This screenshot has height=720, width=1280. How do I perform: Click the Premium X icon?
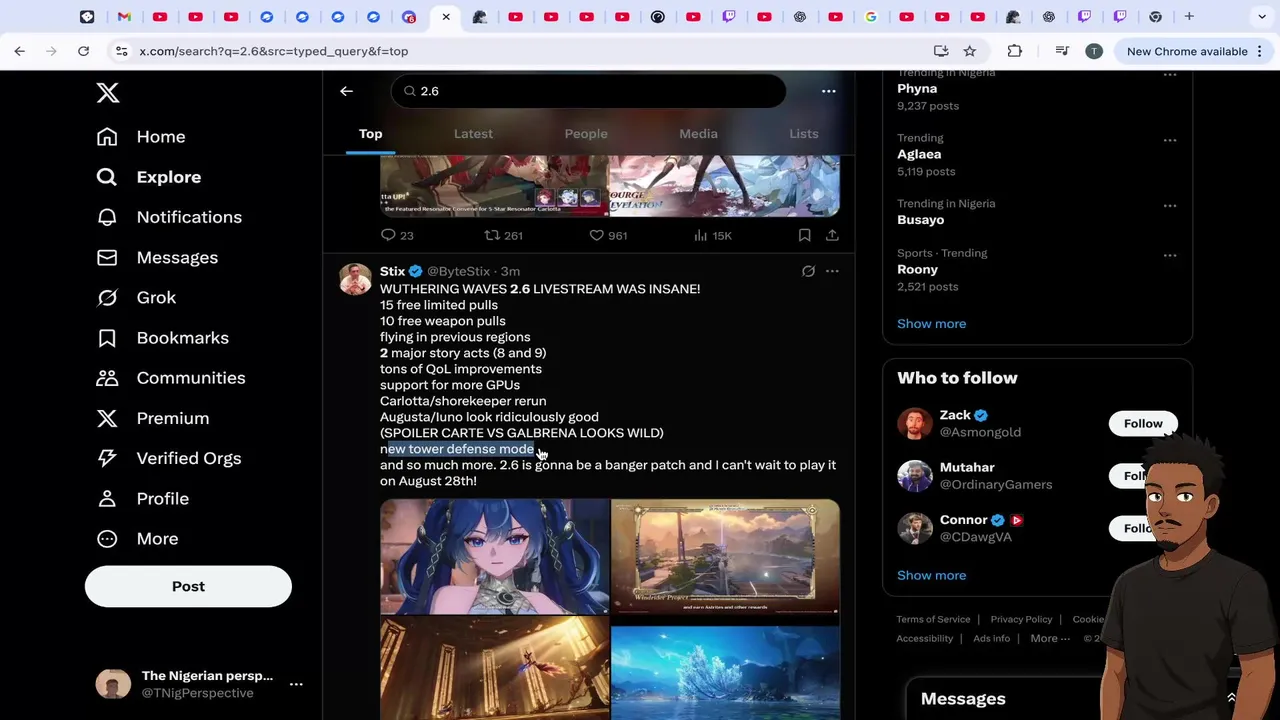click(107, 418)
